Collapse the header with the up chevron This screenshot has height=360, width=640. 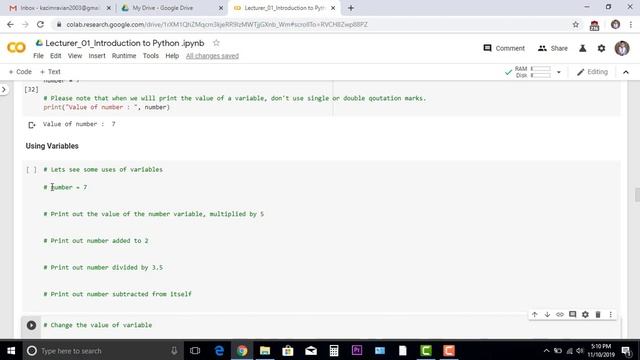pyautogui.click(x=626, y=72)
